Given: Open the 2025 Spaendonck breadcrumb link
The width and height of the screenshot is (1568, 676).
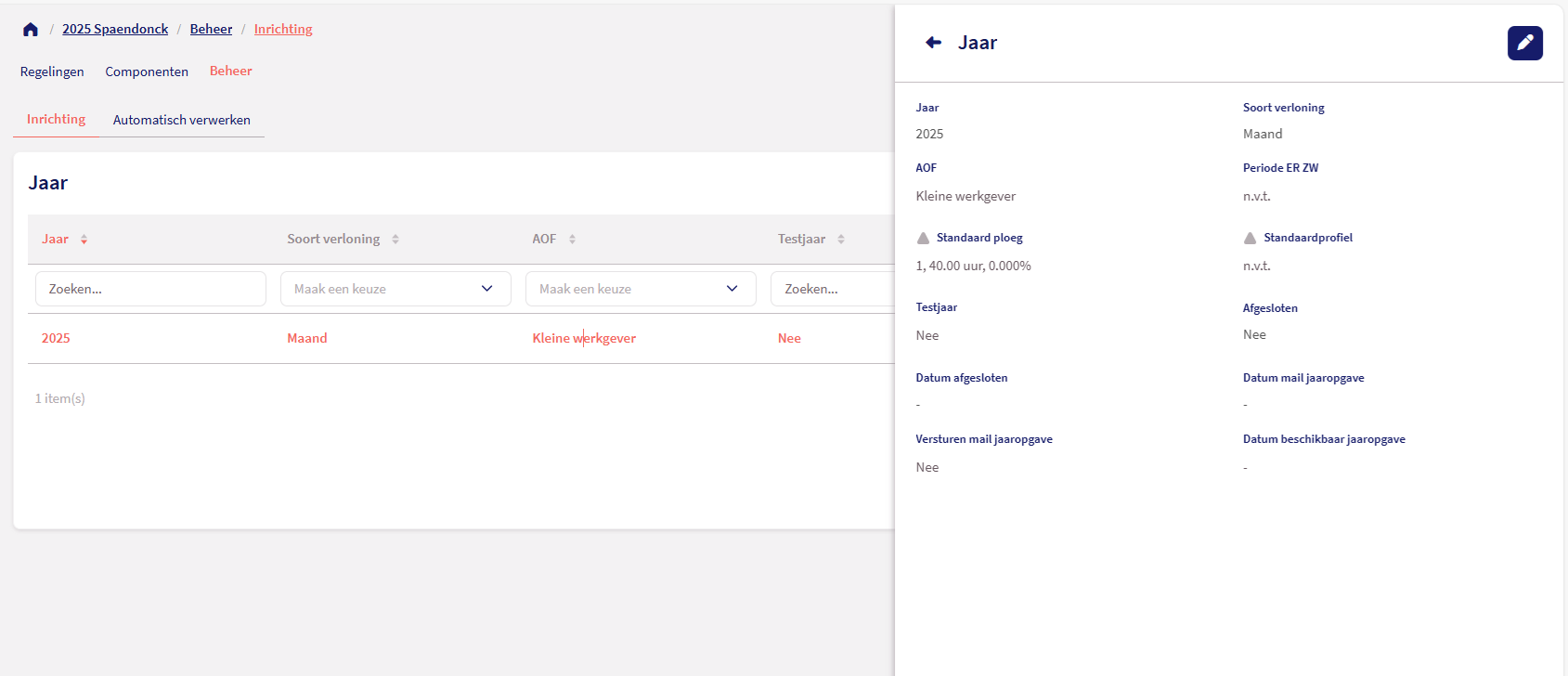Looking at the screenshot, I should click(x=115, y=30).
